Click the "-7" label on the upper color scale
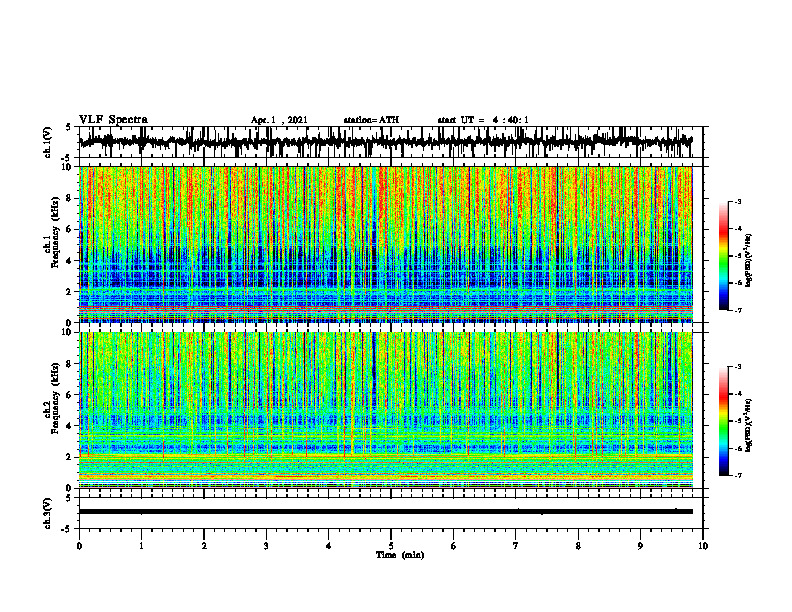The width and height of the screenshot is (792, 612). pos(738,310)
